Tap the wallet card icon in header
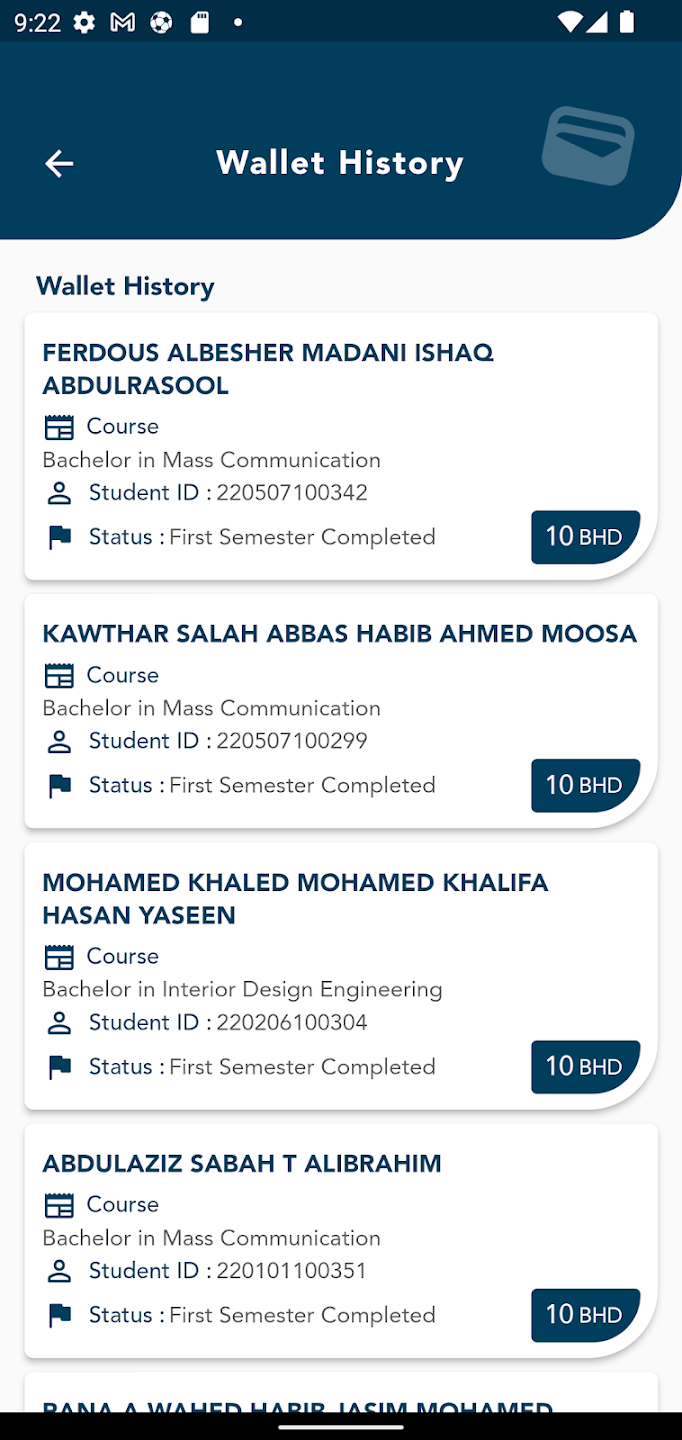Viewport: 682px width, 1440px height. pyautogui.click(x=588, y=146)
